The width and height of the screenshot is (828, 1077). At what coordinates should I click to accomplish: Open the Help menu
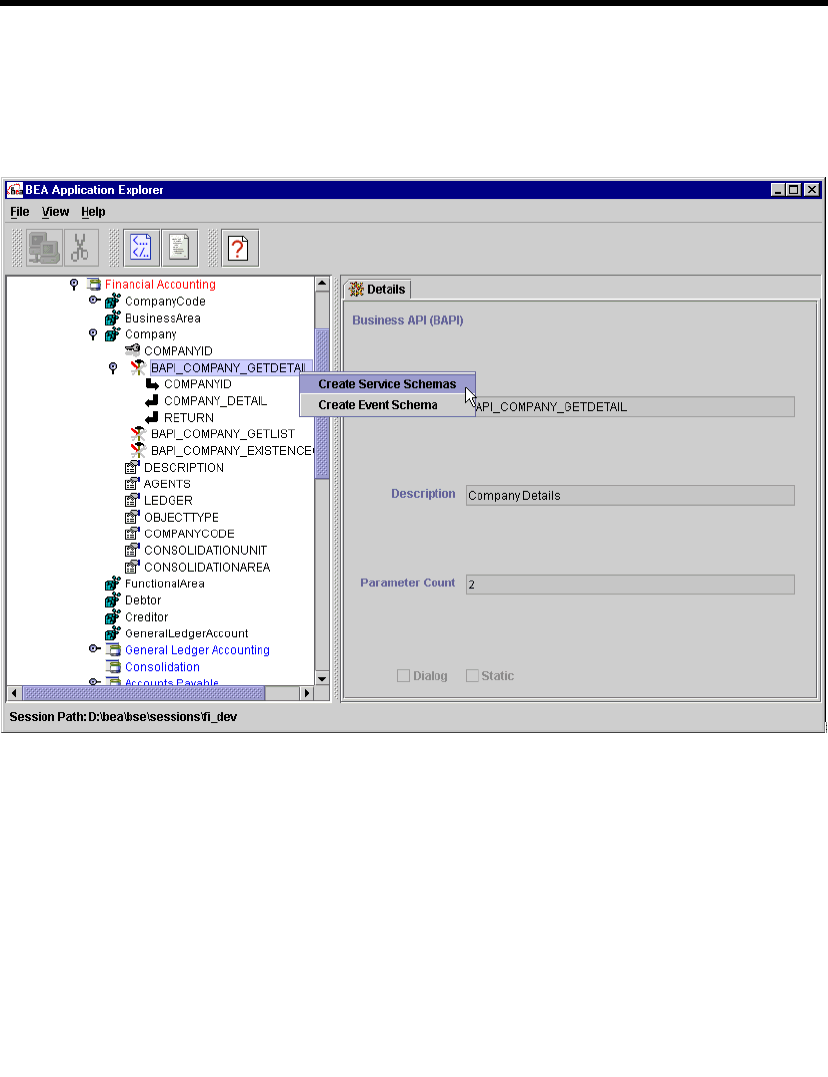pyautogui.click(x=93, y=212)
